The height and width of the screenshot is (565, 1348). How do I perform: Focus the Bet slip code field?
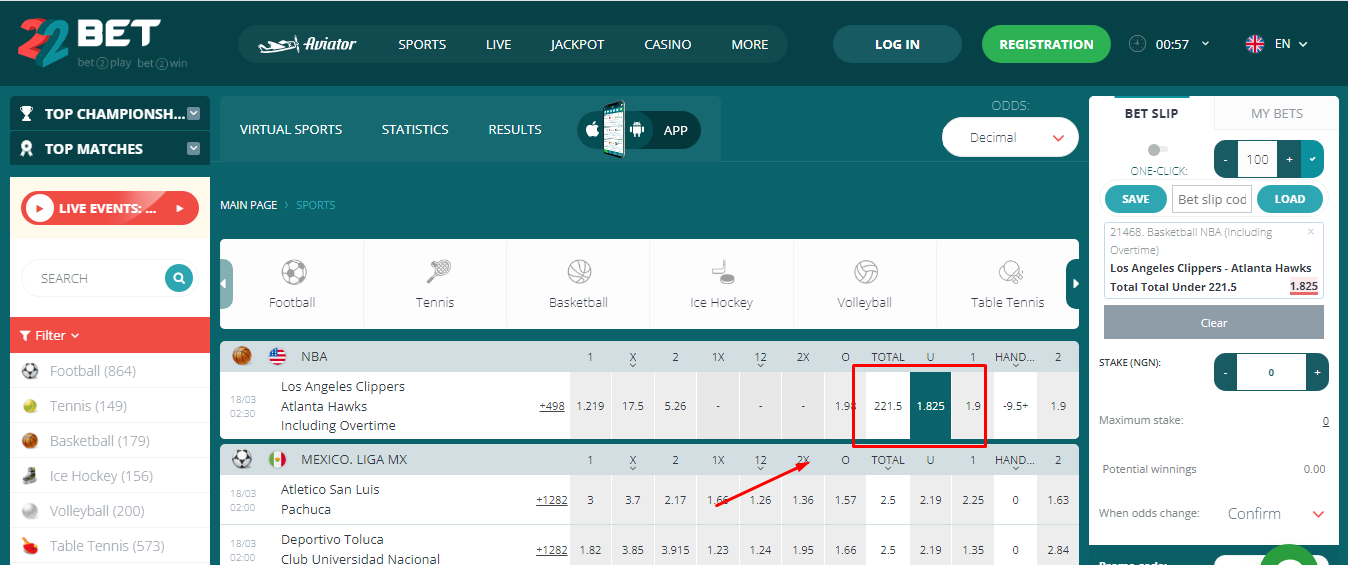pyautogui.click(x=1212, y=199)
